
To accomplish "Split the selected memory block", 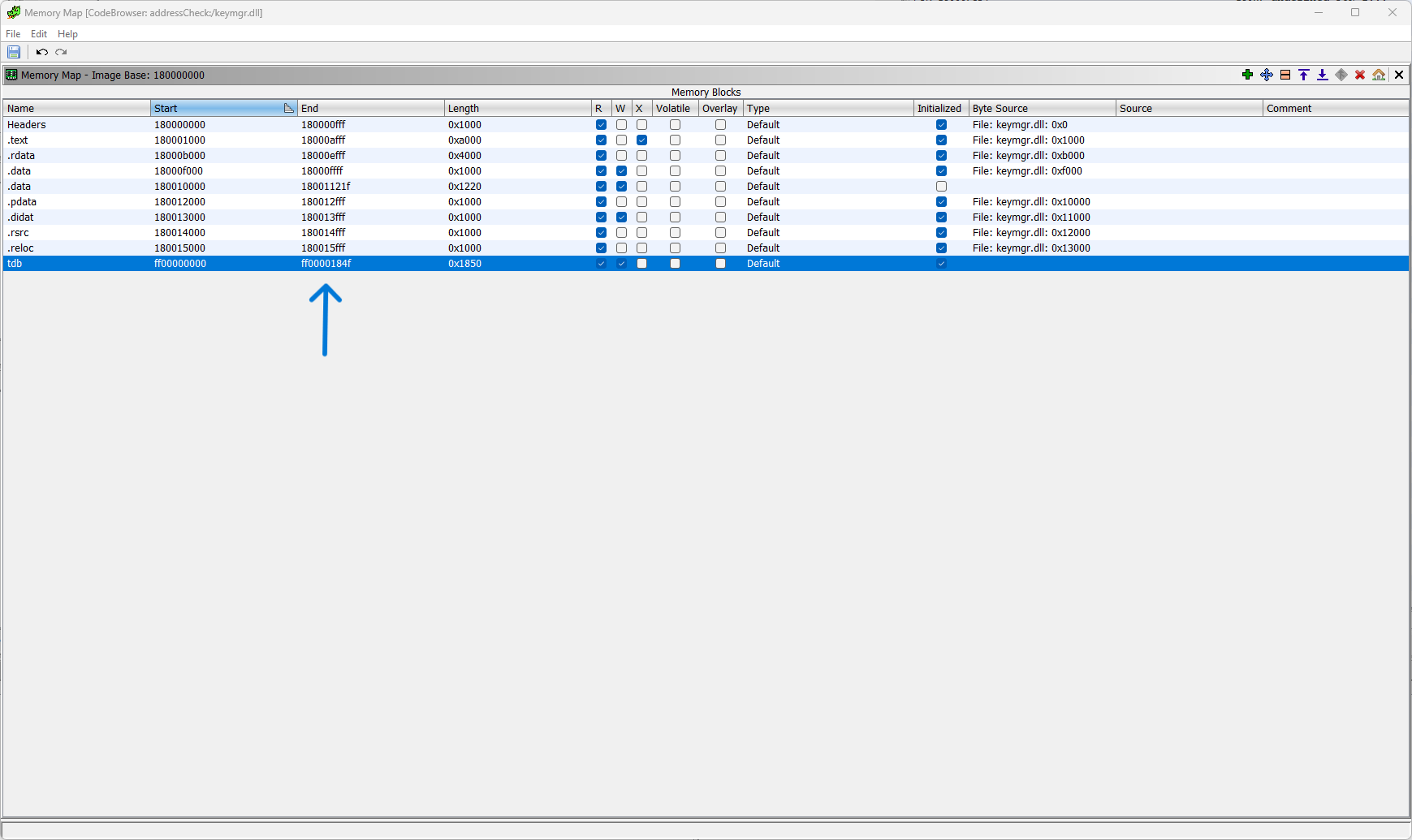I will (x=1285, y=75).
